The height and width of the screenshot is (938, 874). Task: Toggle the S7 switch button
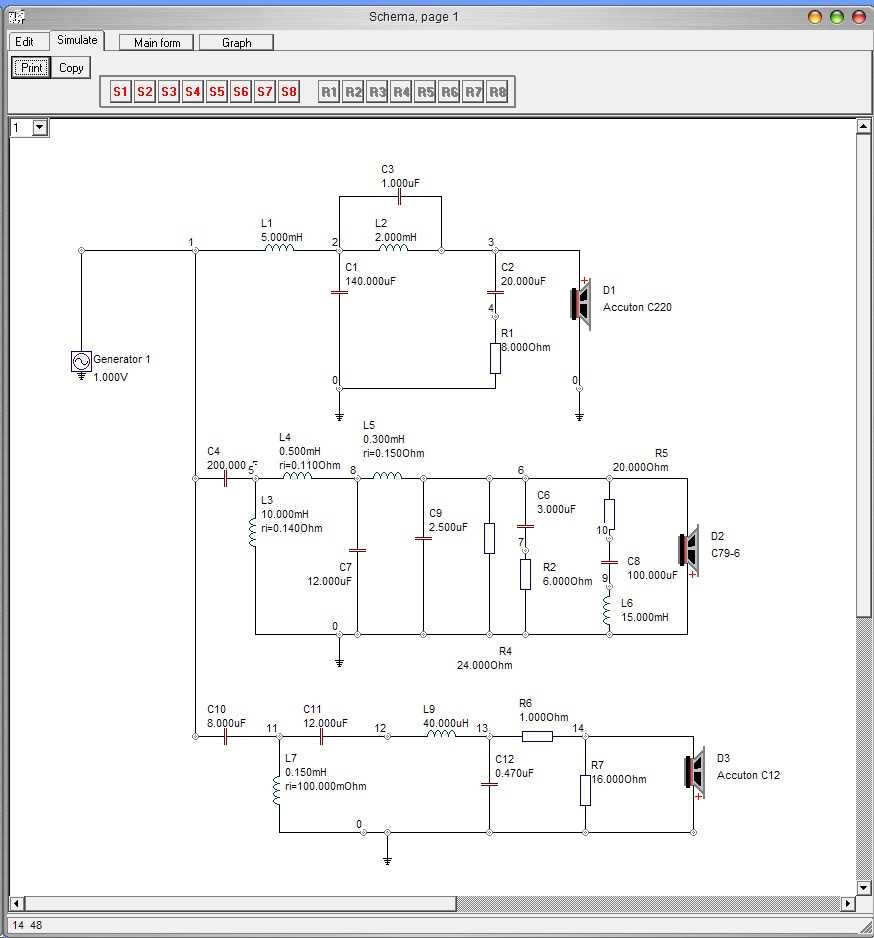click(x=264, y=92)
